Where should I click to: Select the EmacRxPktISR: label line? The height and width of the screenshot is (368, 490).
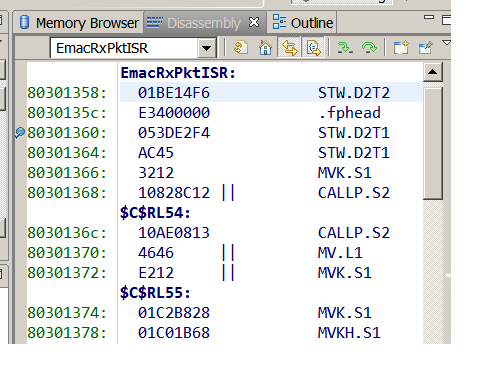tap(178, 73)
